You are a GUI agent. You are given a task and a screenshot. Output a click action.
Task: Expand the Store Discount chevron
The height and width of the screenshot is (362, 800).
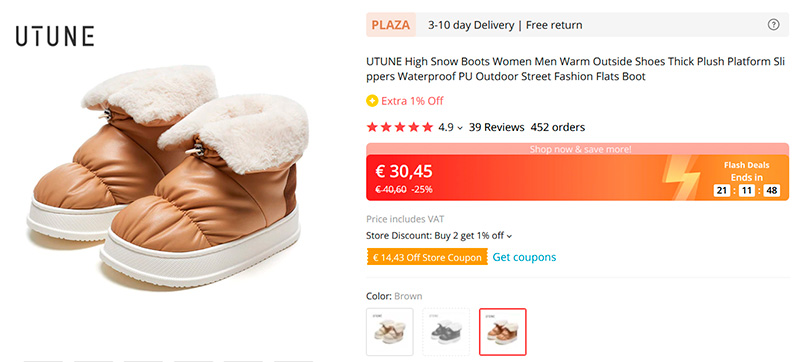(x=509, y=236)
